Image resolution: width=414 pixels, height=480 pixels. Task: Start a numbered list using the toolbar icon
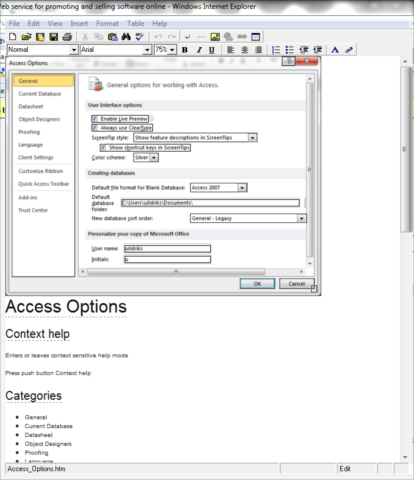pos(276,50)
